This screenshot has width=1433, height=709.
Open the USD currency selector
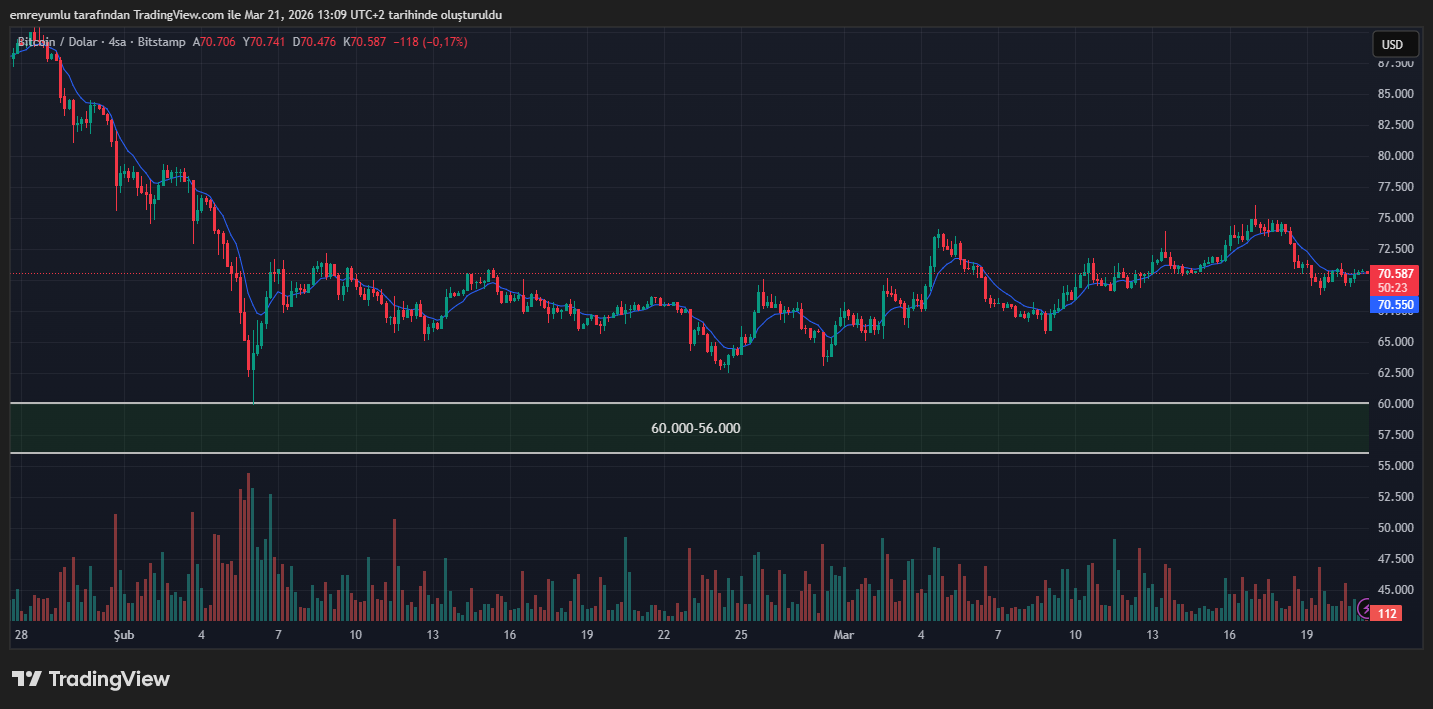pos(1393,44)
